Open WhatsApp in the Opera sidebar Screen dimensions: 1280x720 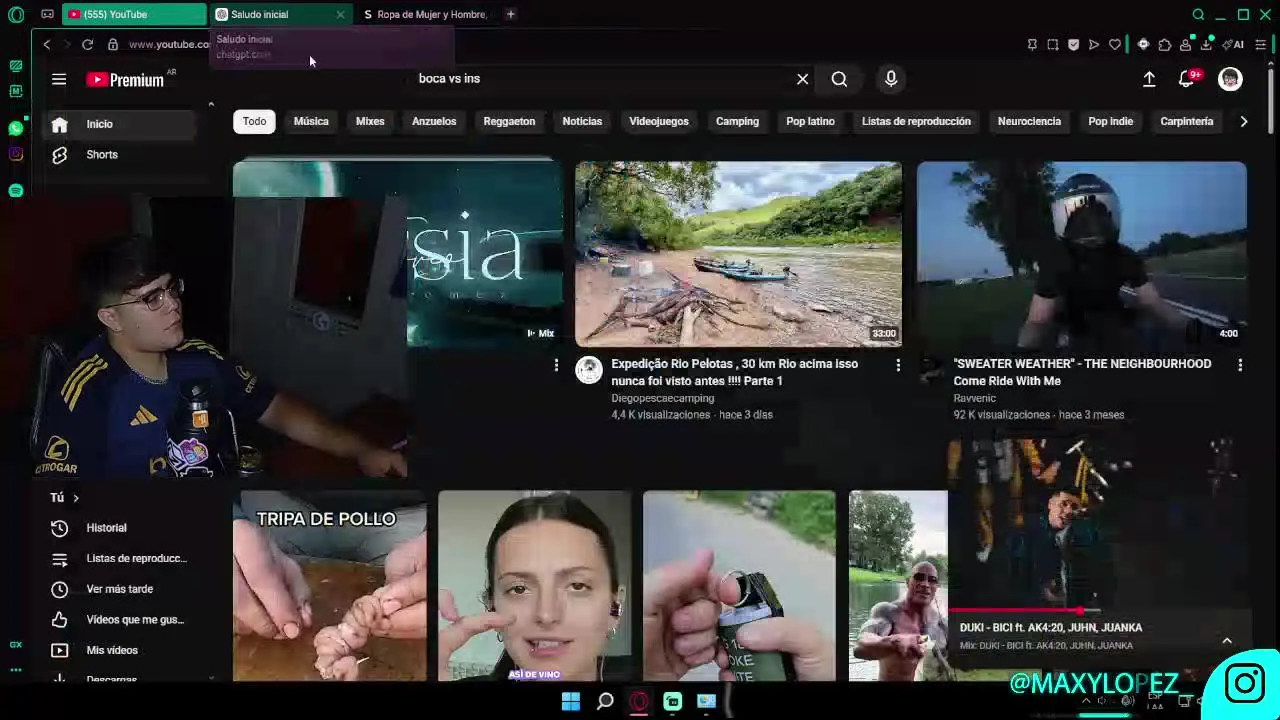coord(16,128)
